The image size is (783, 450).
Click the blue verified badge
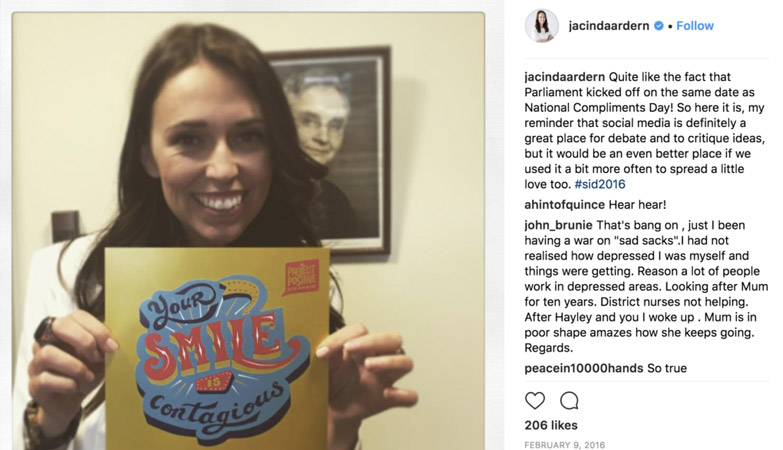659,26
